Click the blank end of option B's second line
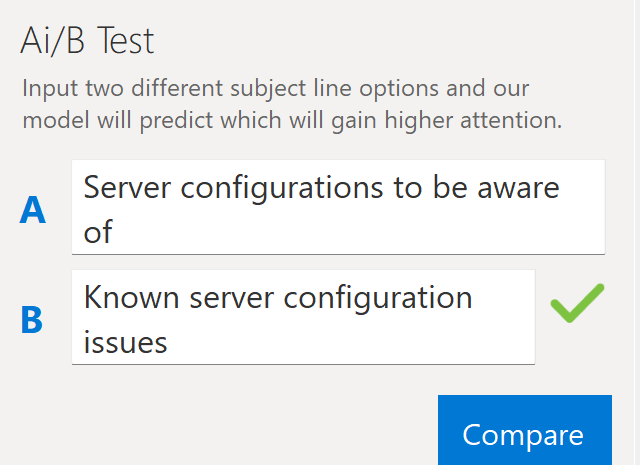 click(x=400, y=342)
